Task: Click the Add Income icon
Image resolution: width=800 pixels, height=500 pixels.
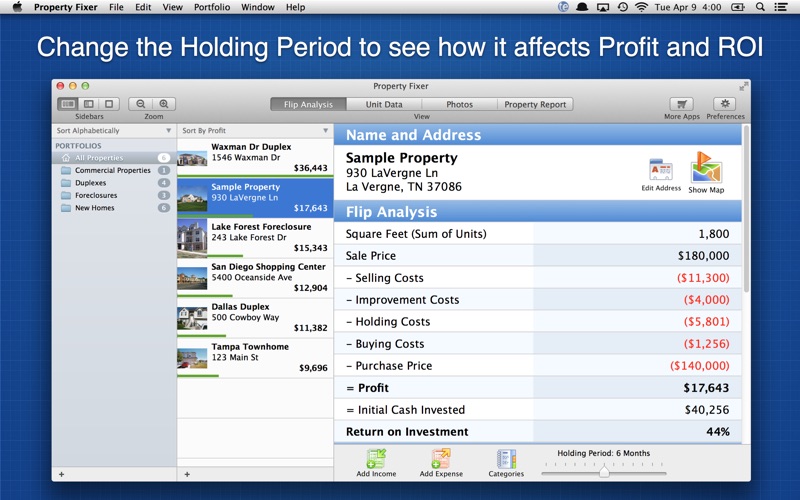Action: coord(376,458)
